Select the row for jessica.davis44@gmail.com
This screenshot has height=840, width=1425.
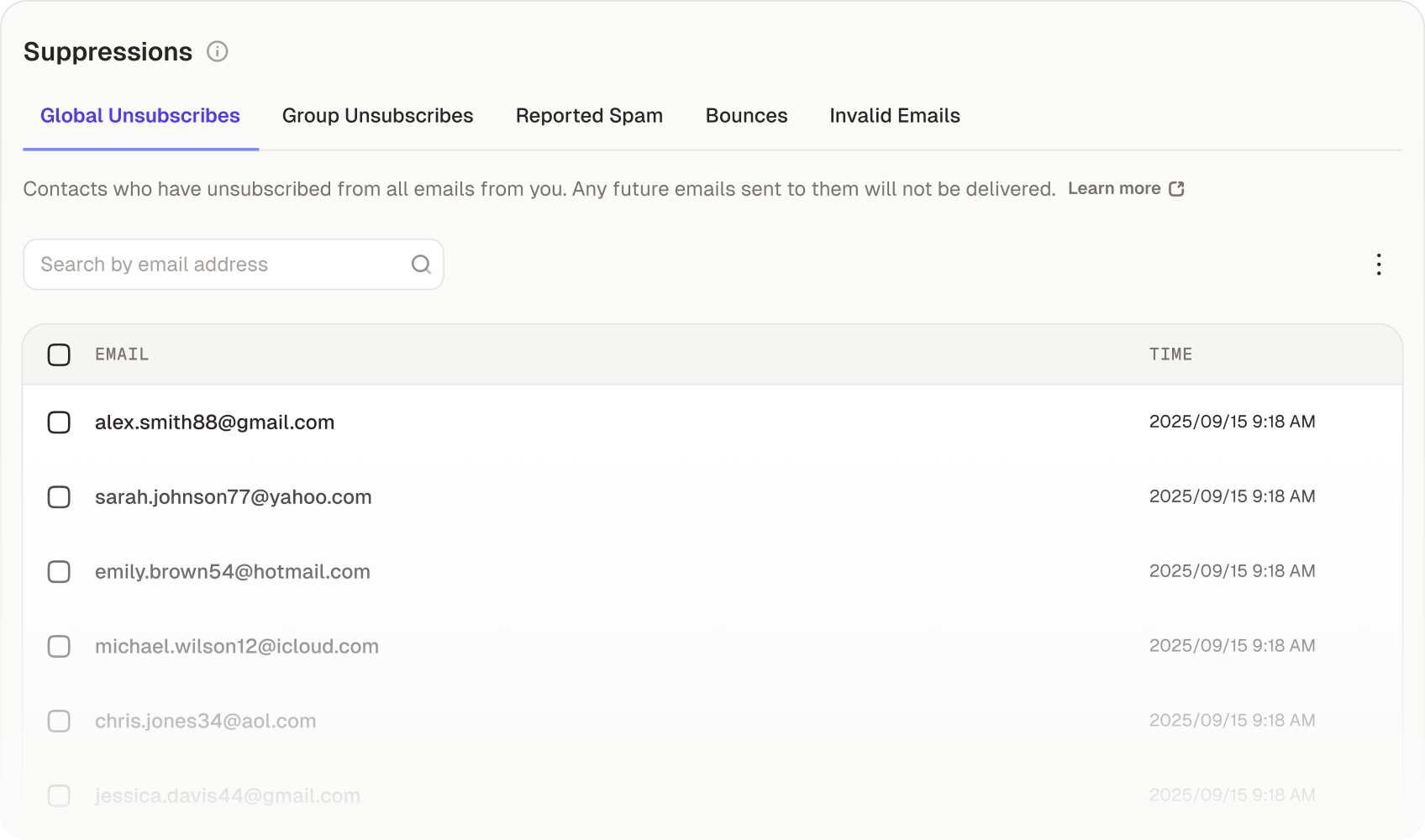coord(227,795)
